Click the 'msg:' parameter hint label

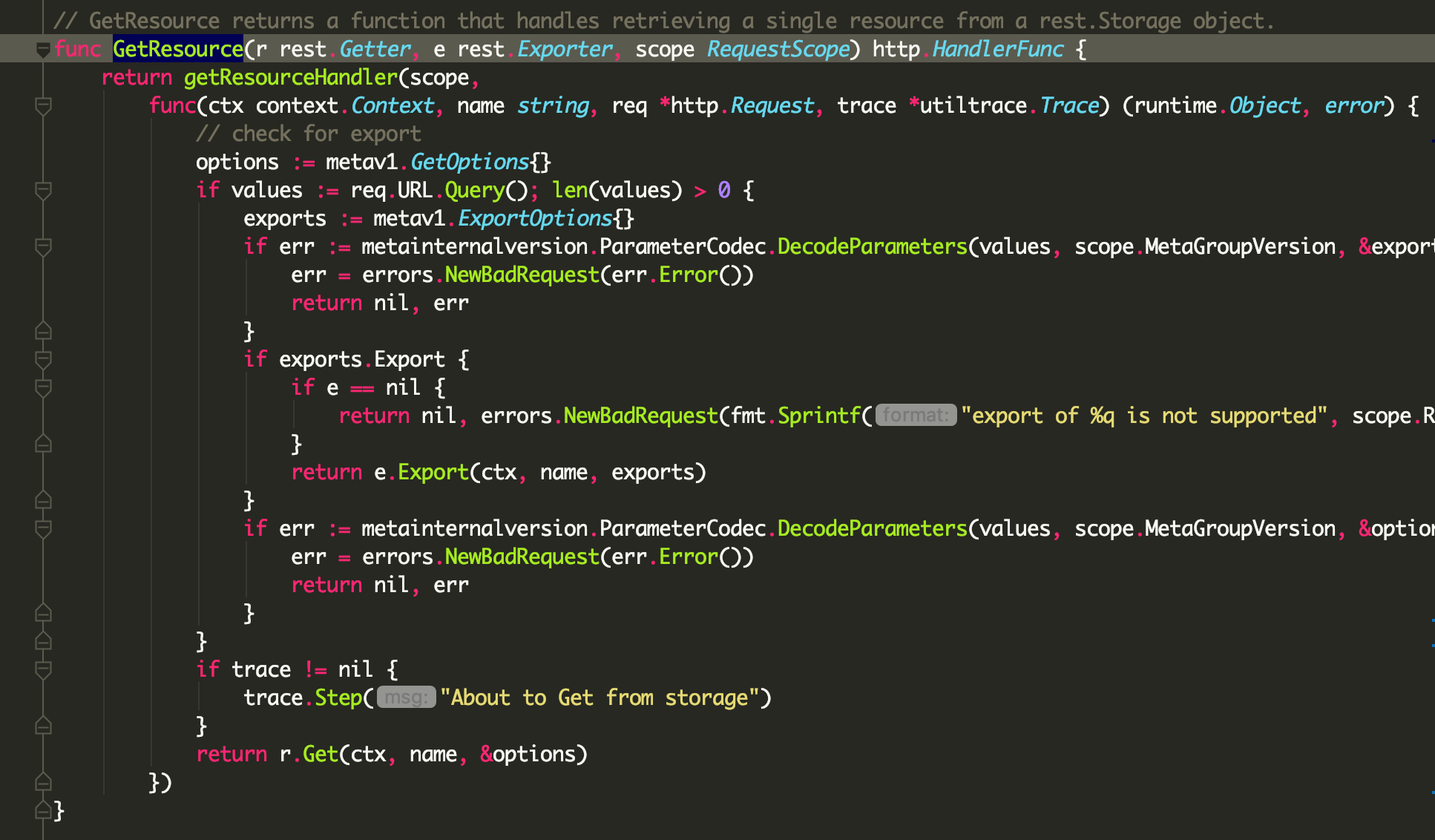(406, 698)
